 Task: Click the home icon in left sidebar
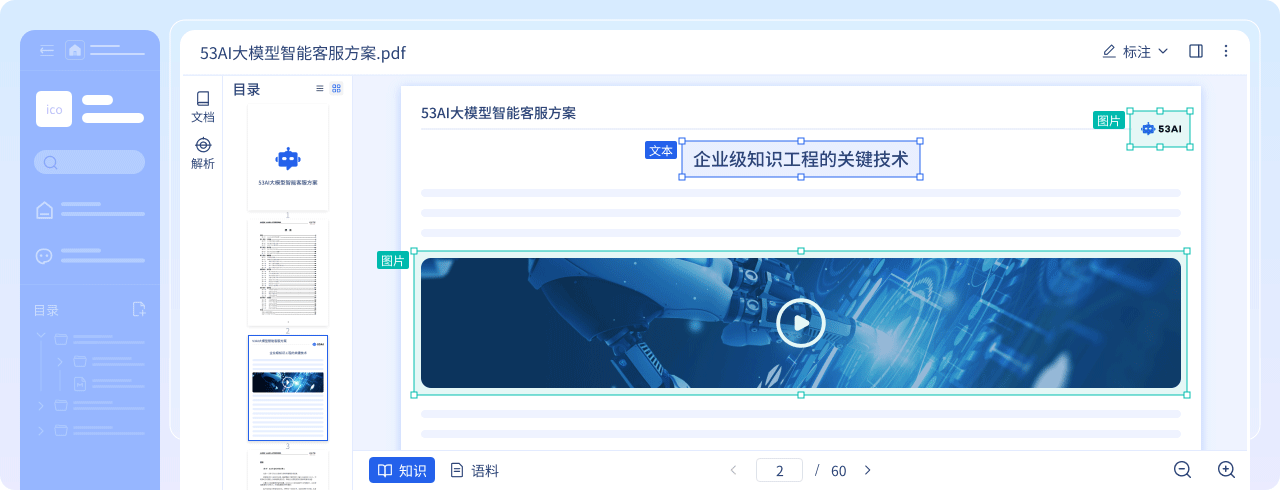(75, 50)
